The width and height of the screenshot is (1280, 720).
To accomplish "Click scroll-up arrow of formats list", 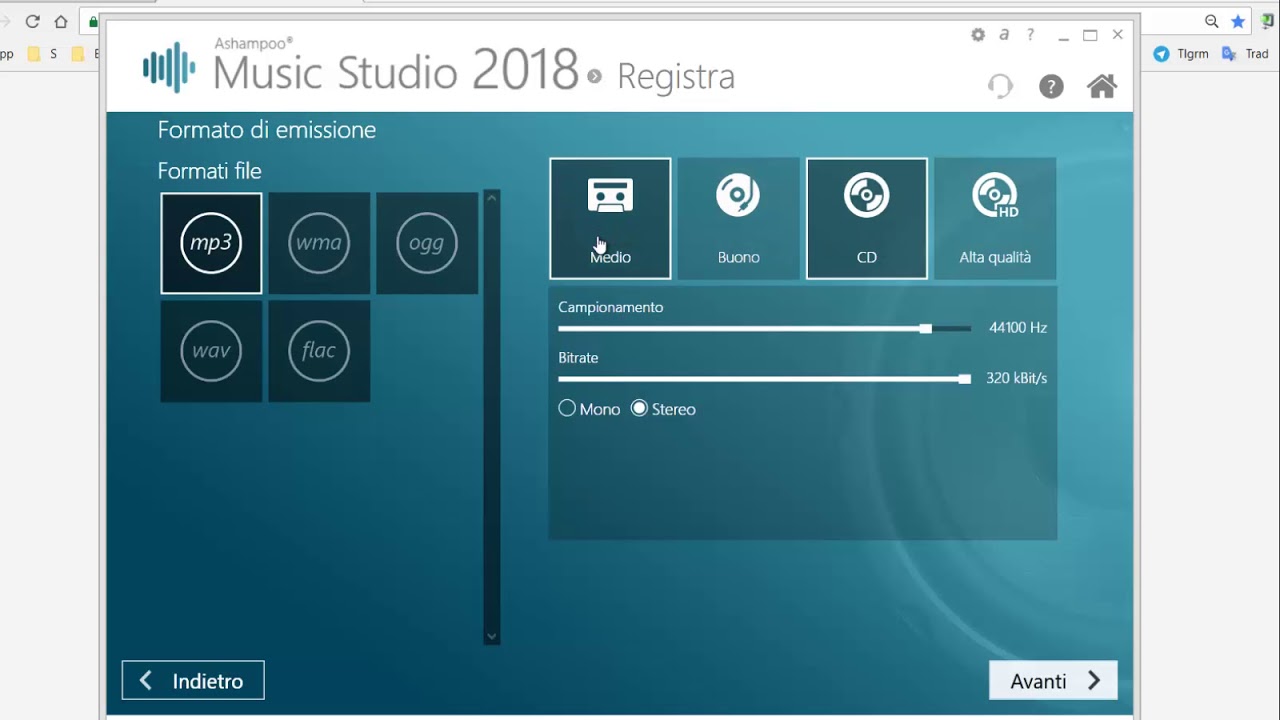I will coord(491,198).
